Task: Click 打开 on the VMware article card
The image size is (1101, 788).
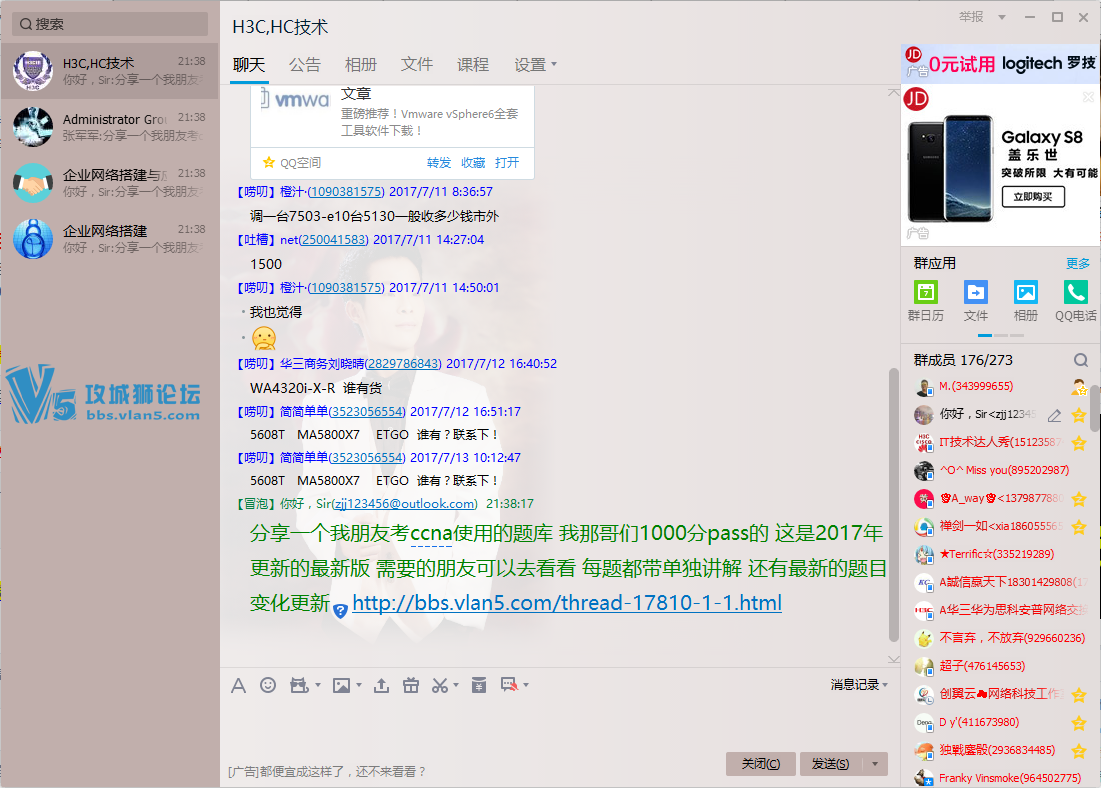Action: [507, 163]
